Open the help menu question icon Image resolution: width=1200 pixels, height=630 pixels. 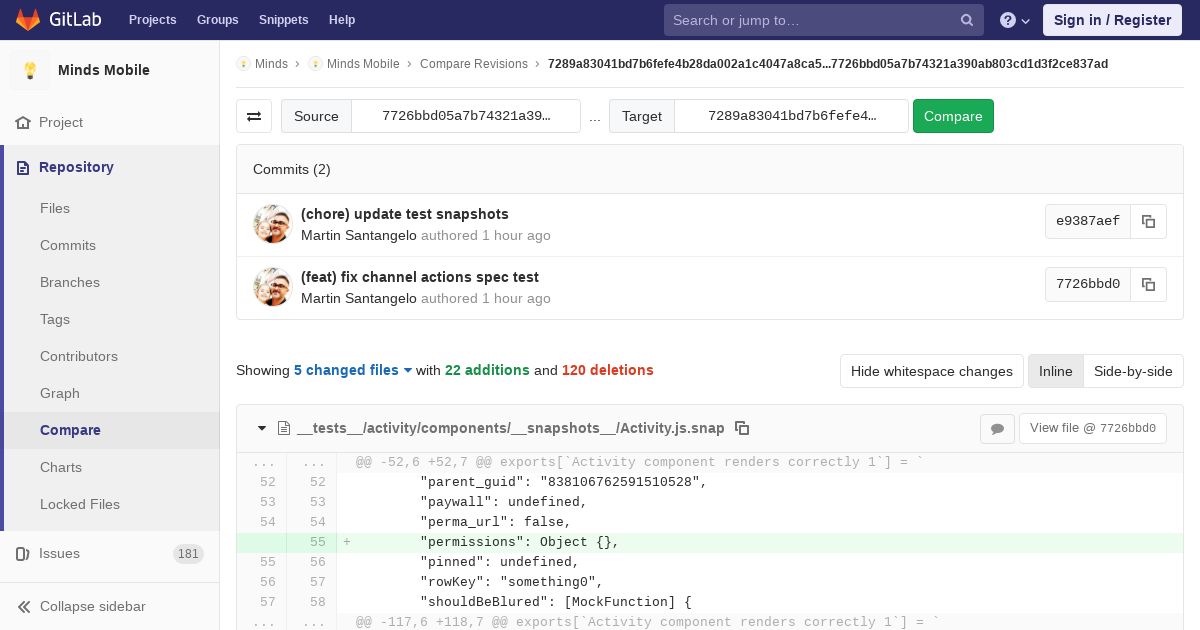coord(1008,20)
